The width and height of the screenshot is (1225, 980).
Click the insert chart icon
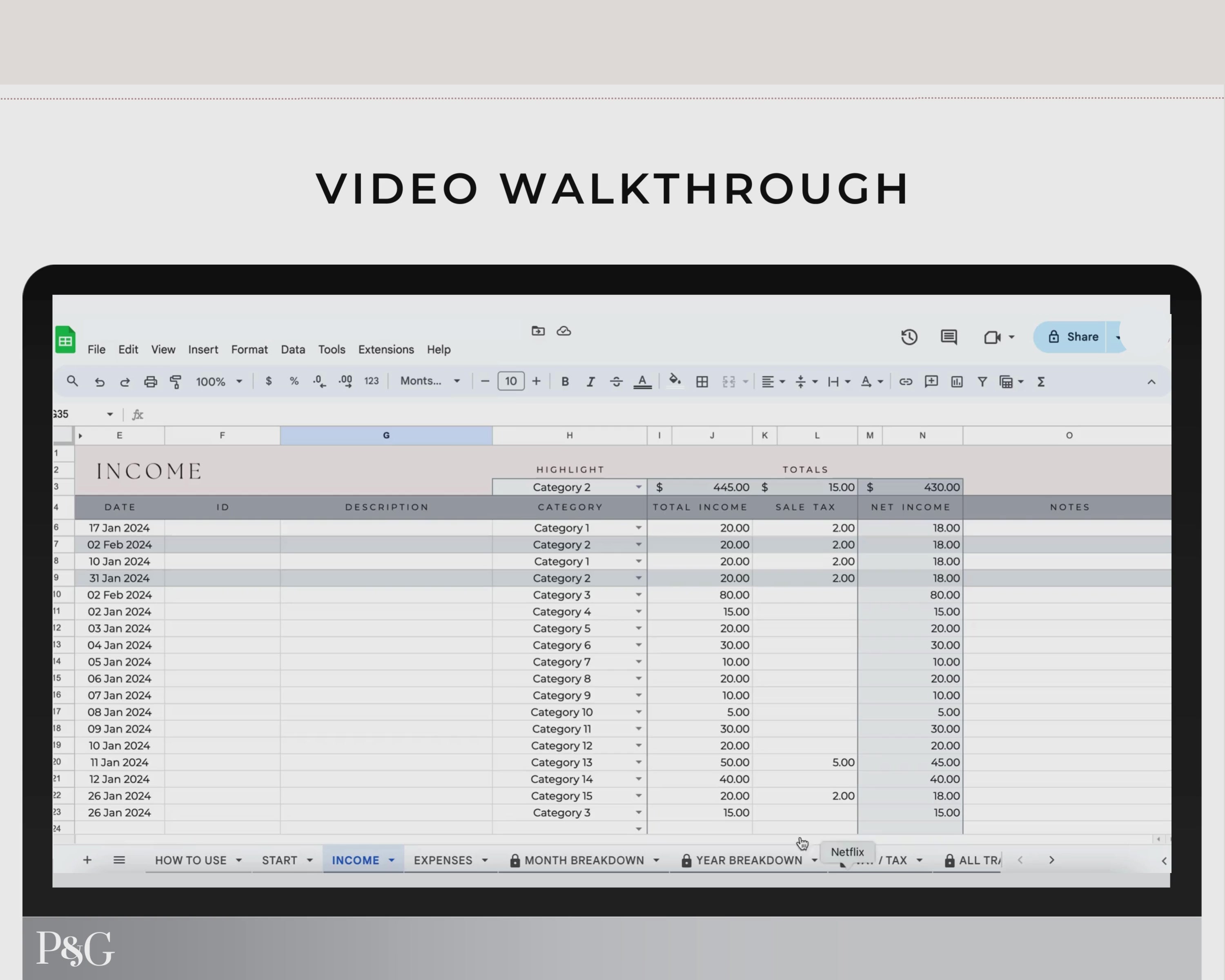pos(956,382)
